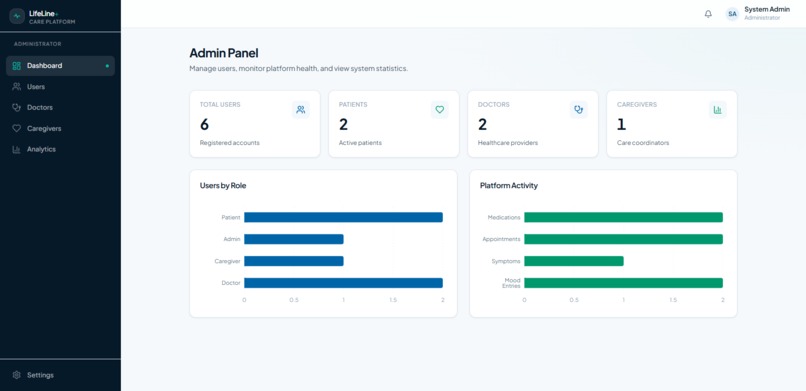This screenshot has width=806, height=391.
Task: Click the Doctor bar in Users by Role
Action: [x=343, y=283]
